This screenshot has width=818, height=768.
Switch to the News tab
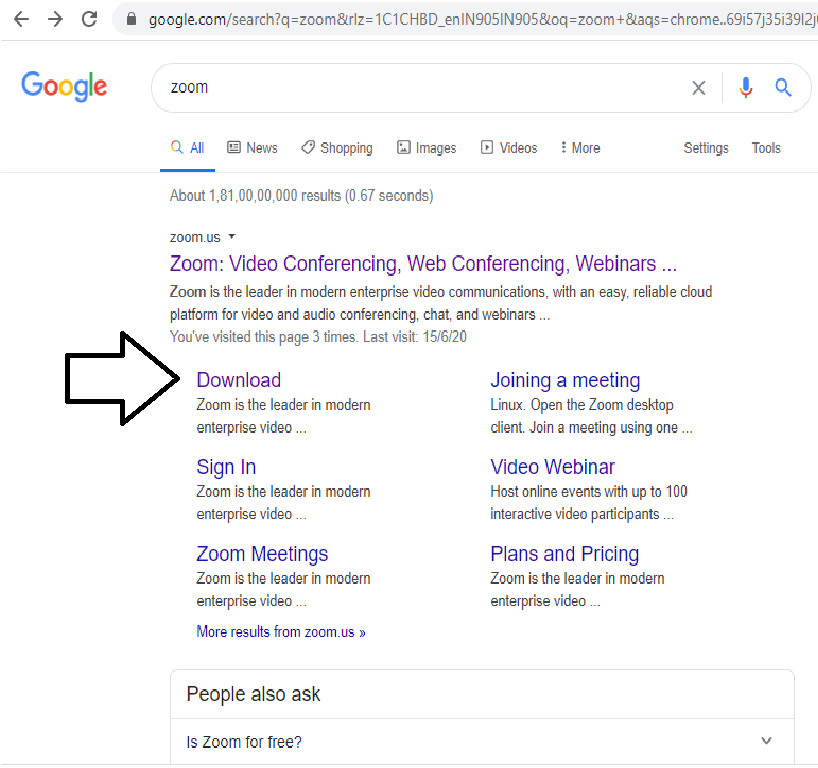[x=252, y=148]
